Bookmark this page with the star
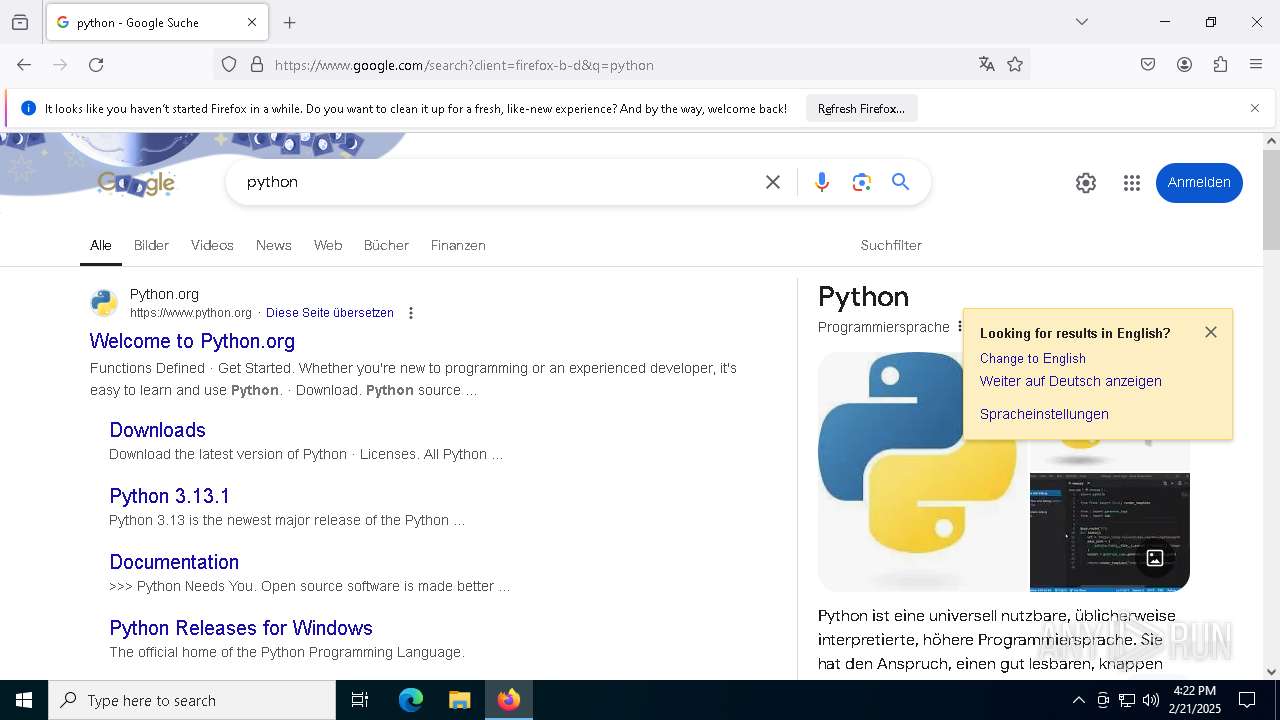1280x720 pixels. click(1015, 65)
